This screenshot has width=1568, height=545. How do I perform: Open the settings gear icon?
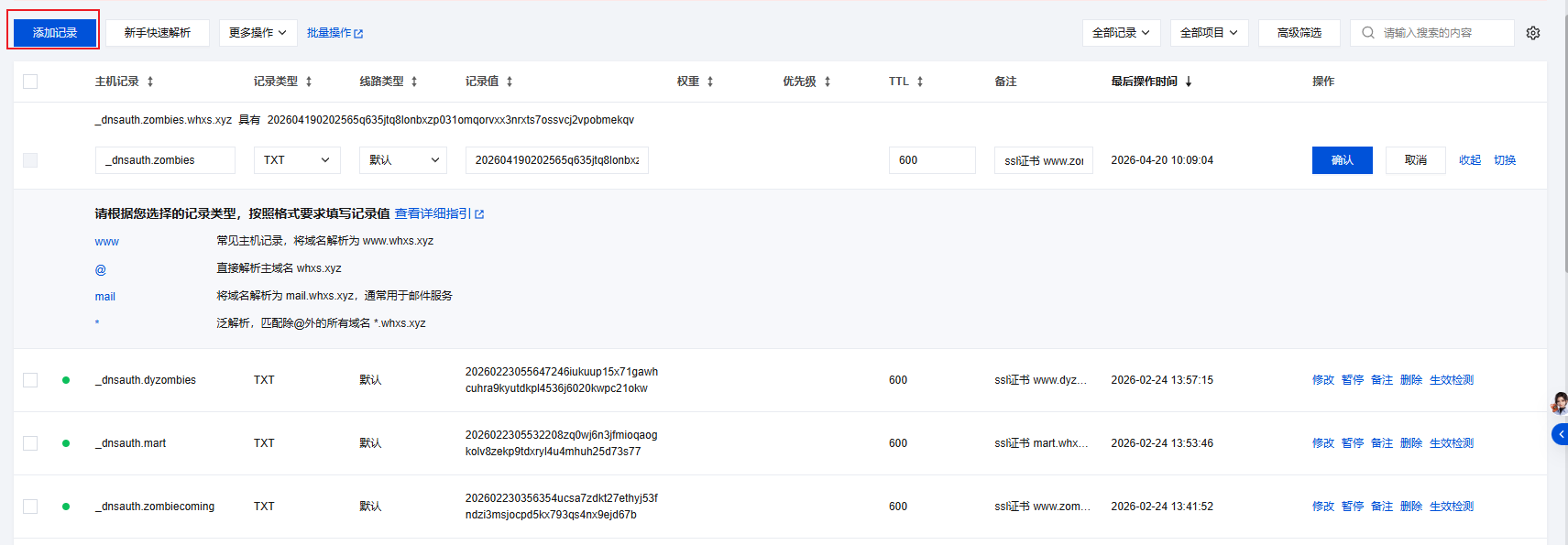pyautogui.click(x=1533, y=33)
